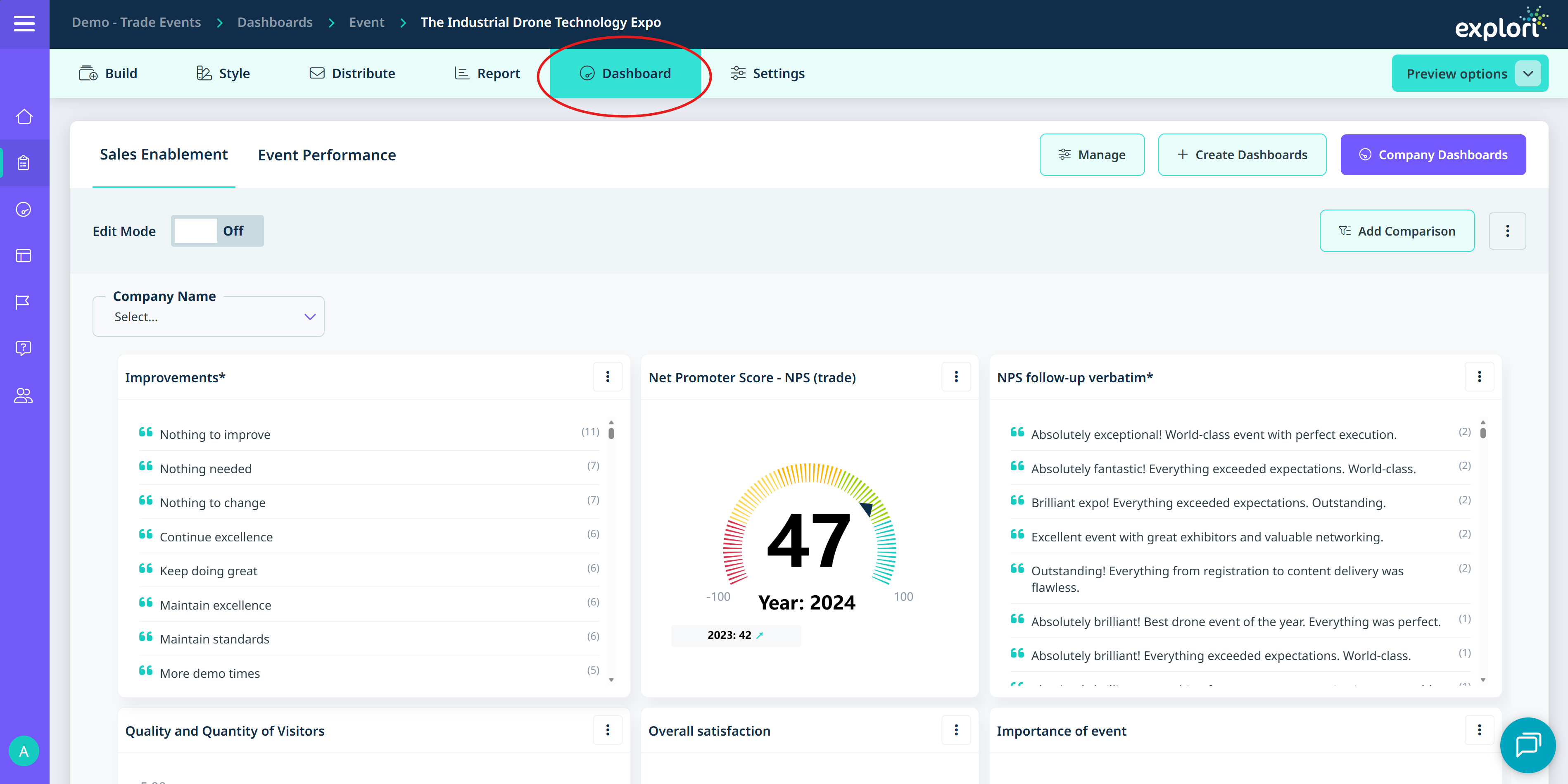Click the Improvements list scrollbar thumb

click(611, 433)
